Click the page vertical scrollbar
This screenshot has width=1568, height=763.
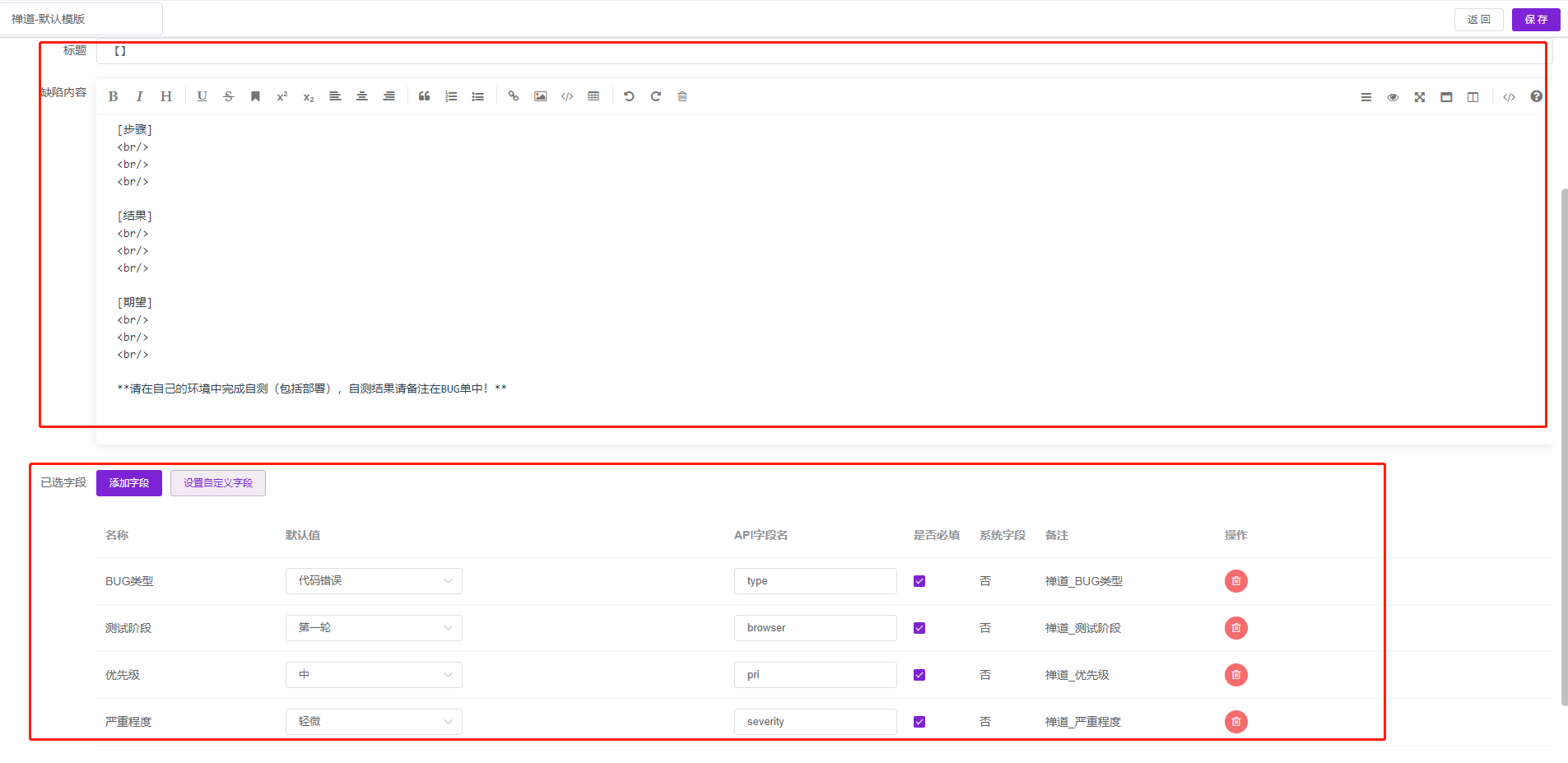(1564, 447)
